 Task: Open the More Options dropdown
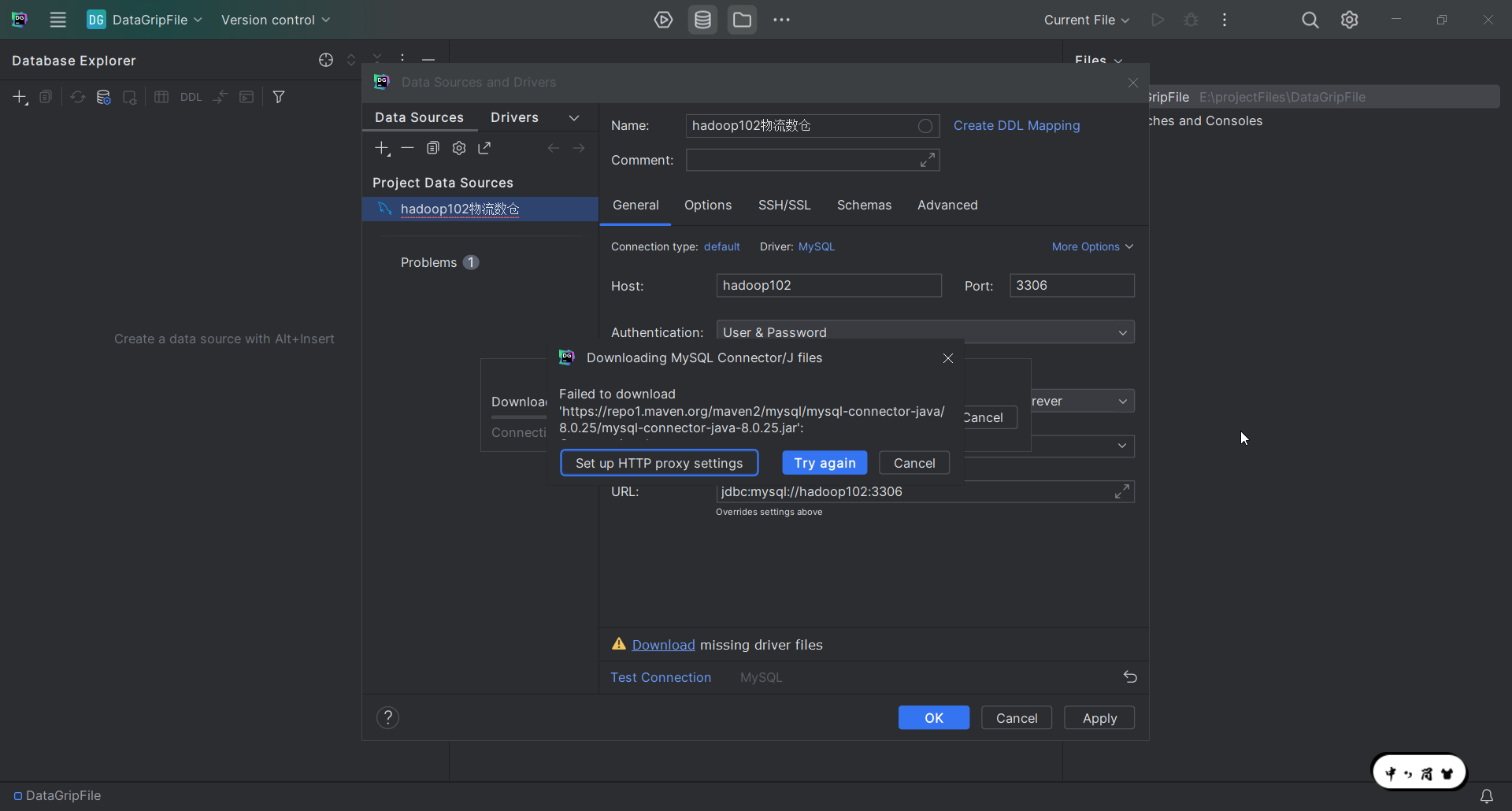pyautogui.click(x=1092, y=246)
